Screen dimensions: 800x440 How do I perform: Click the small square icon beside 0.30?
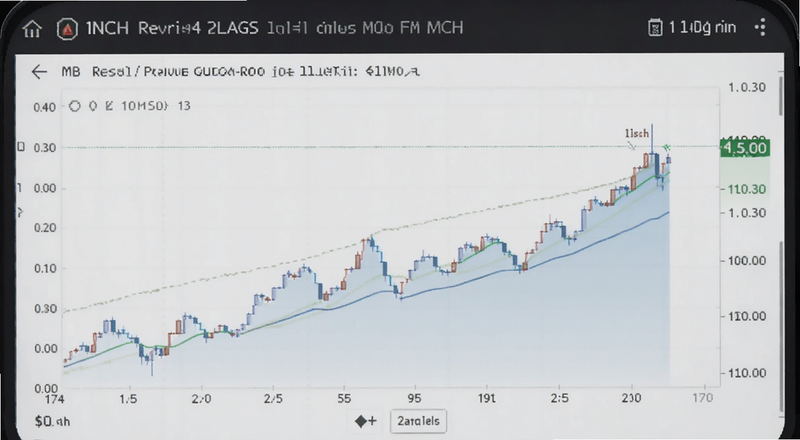(21, 148)
